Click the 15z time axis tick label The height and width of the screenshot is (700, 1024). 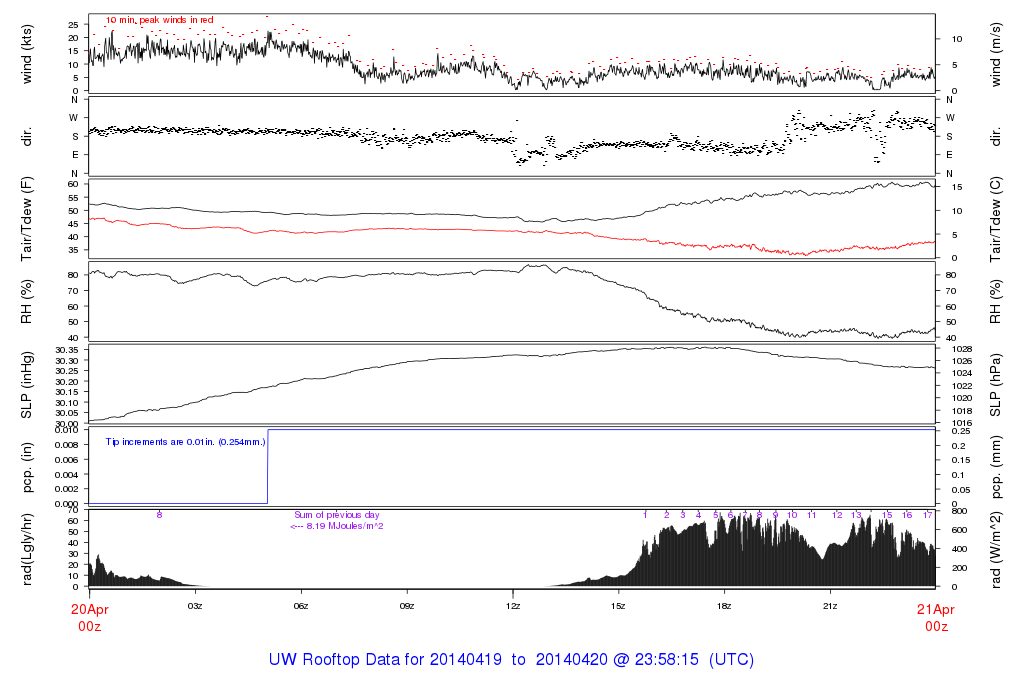pyautogui.click(x=618, y=606)
